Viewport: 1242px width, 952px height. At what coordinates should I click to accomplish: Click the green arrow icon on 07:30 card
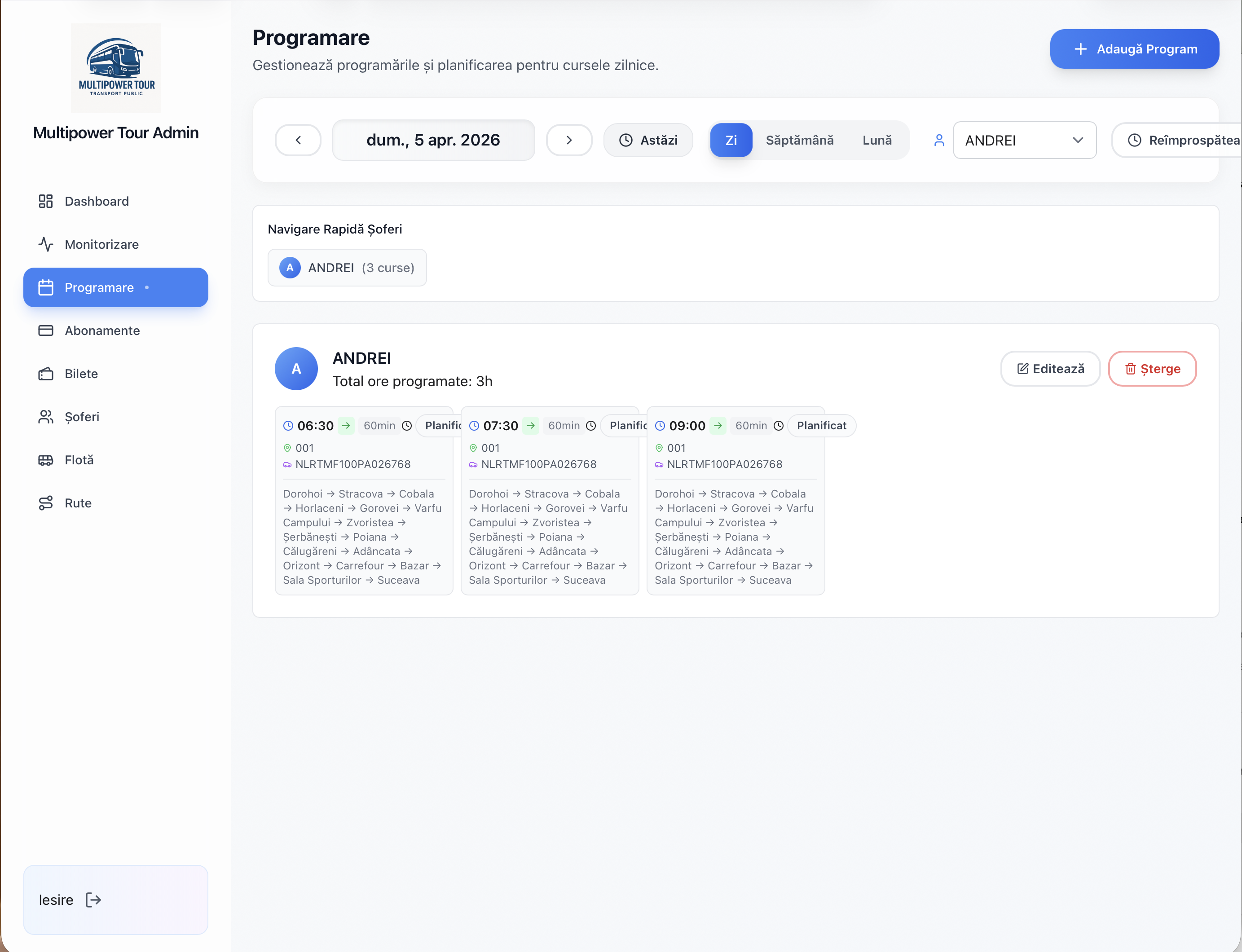(x=530, y=426)
